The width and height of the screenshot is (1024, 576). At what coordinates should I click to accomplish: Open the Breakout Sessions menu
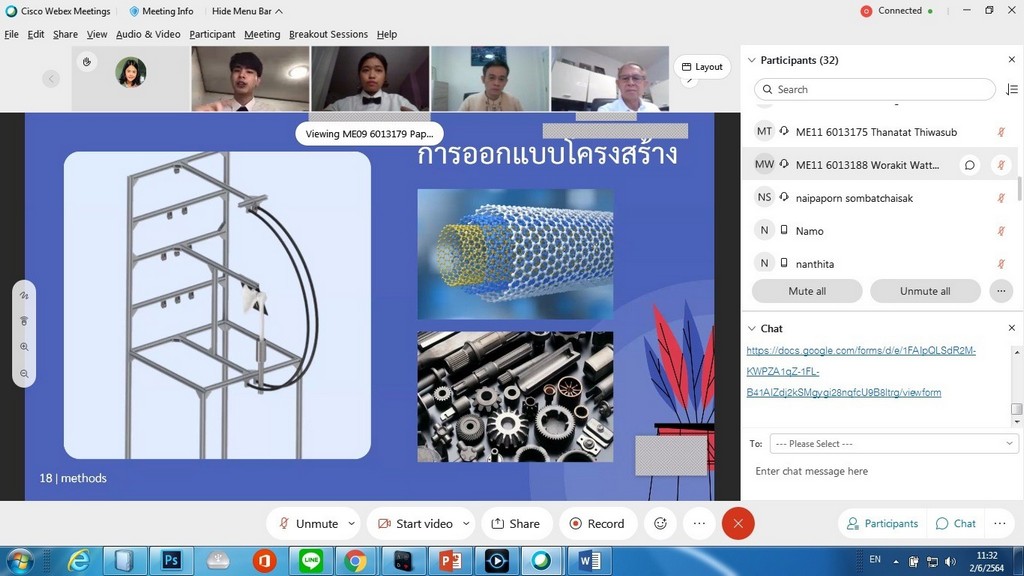point(328,34)
